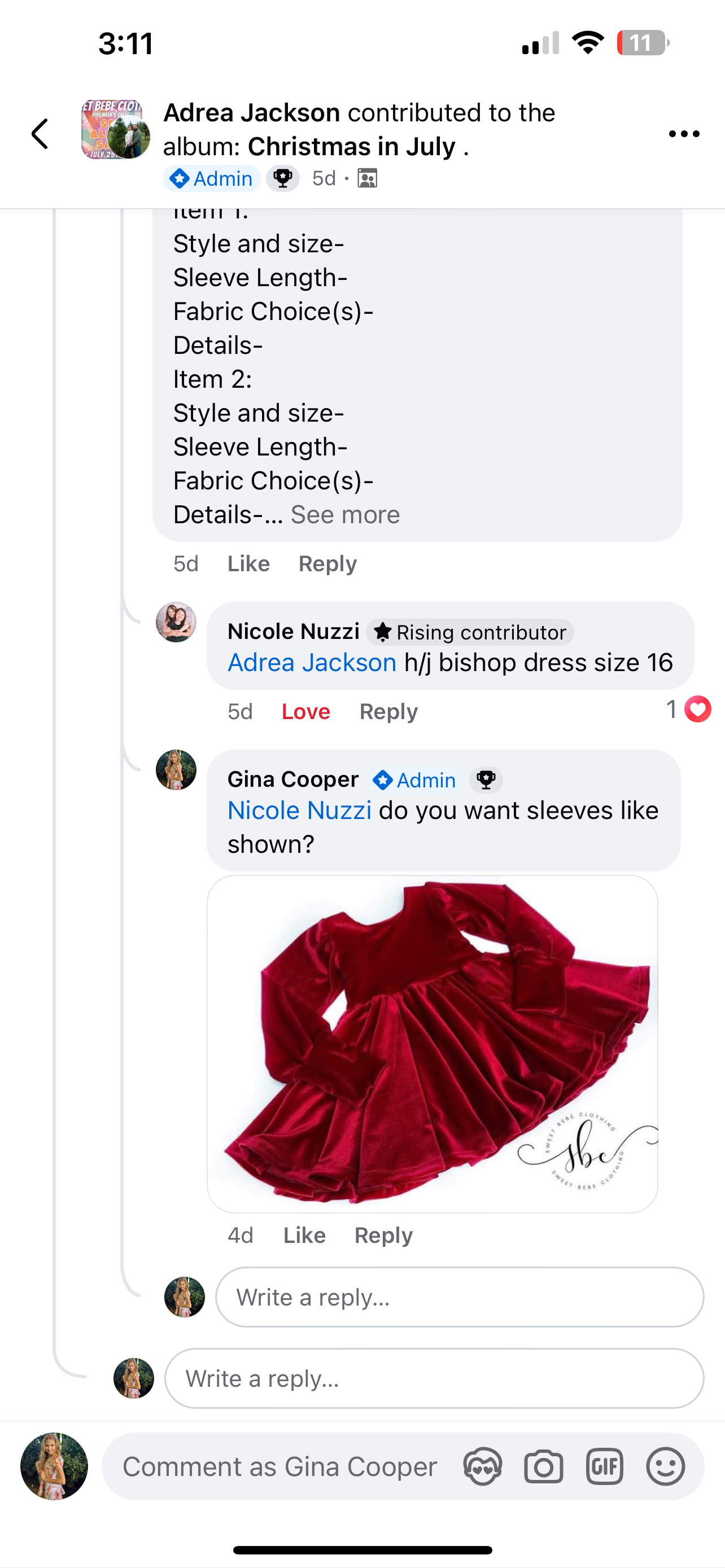Tap the avatar sticker icon
Screen dimensions: 725x1568
pos(482,1467)
